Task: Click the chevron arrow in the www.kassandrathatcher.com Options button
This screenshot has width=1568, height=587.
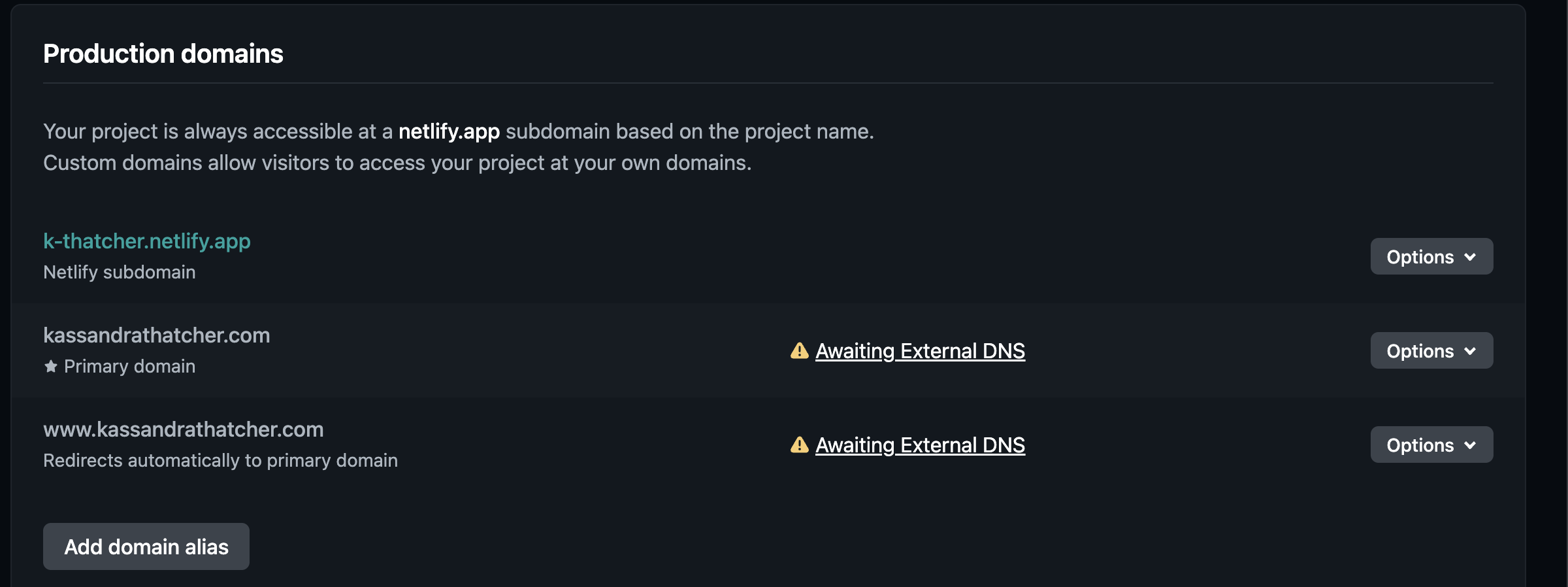Action: coord(1471,445)
